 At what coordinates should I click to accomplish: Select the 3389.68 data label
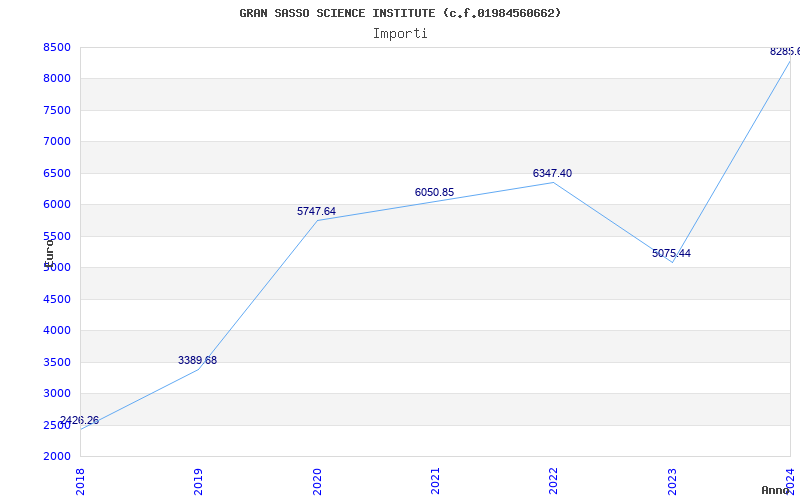click(197, 360)
